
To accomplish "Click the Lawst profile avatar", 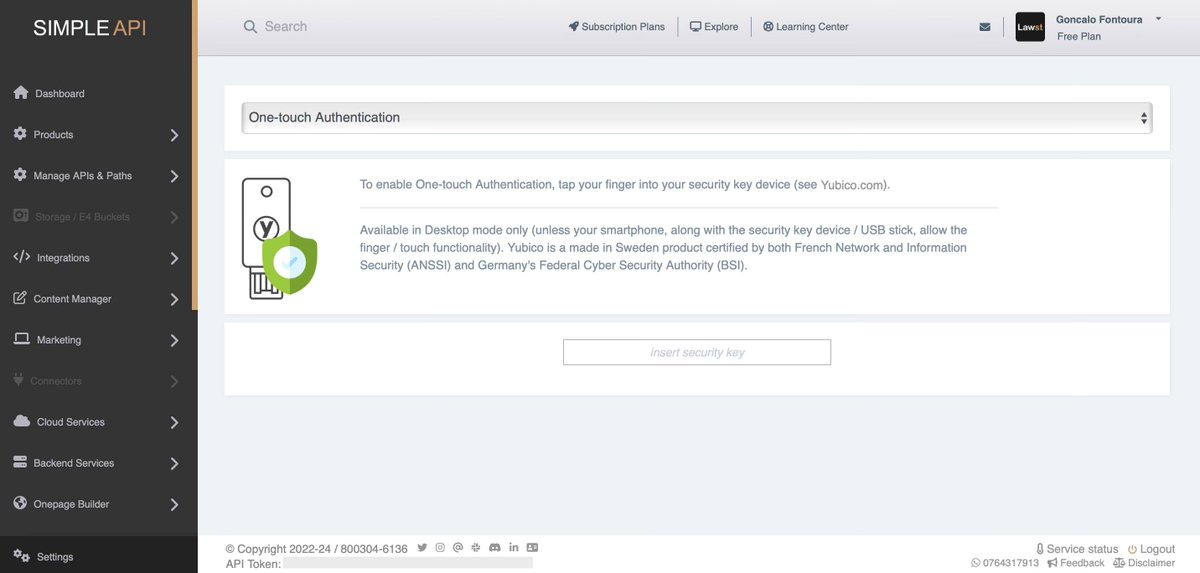I will [1030, 27].
